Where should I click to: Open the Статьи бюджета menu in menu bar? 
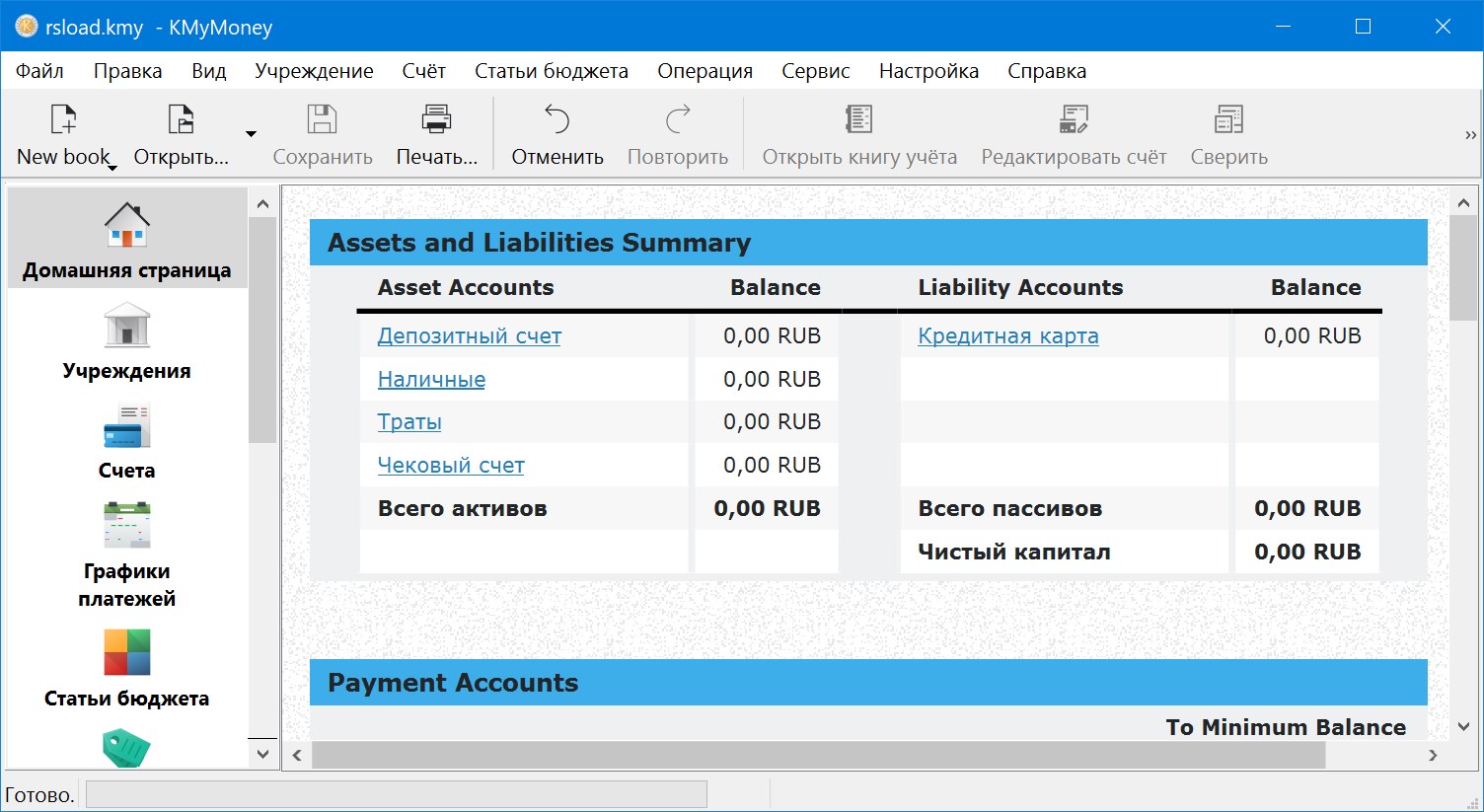[552, 71]
